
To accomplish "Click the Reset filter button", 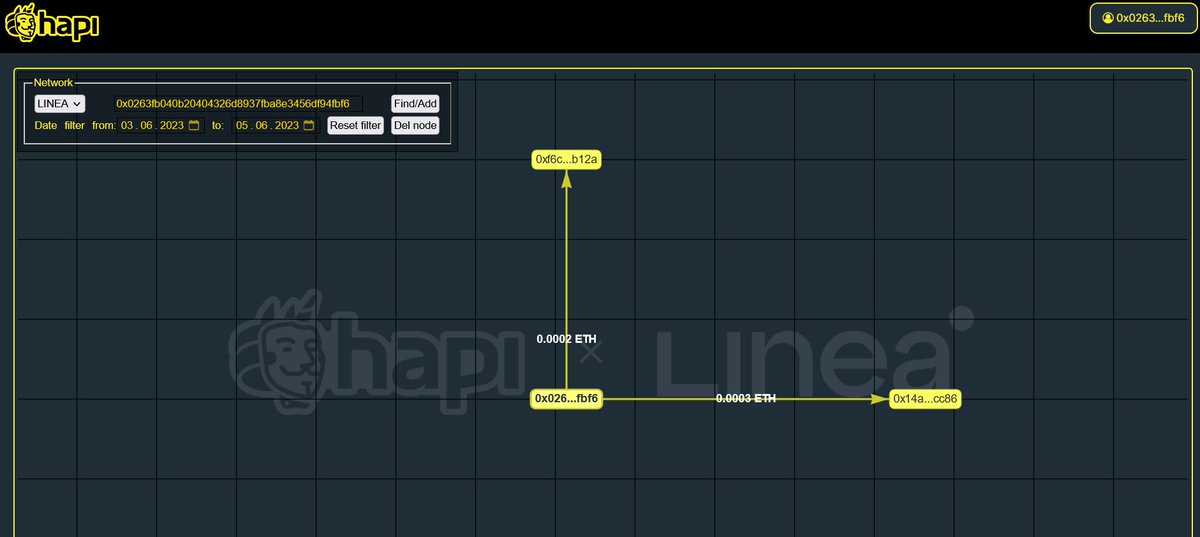I will [356, 126].
